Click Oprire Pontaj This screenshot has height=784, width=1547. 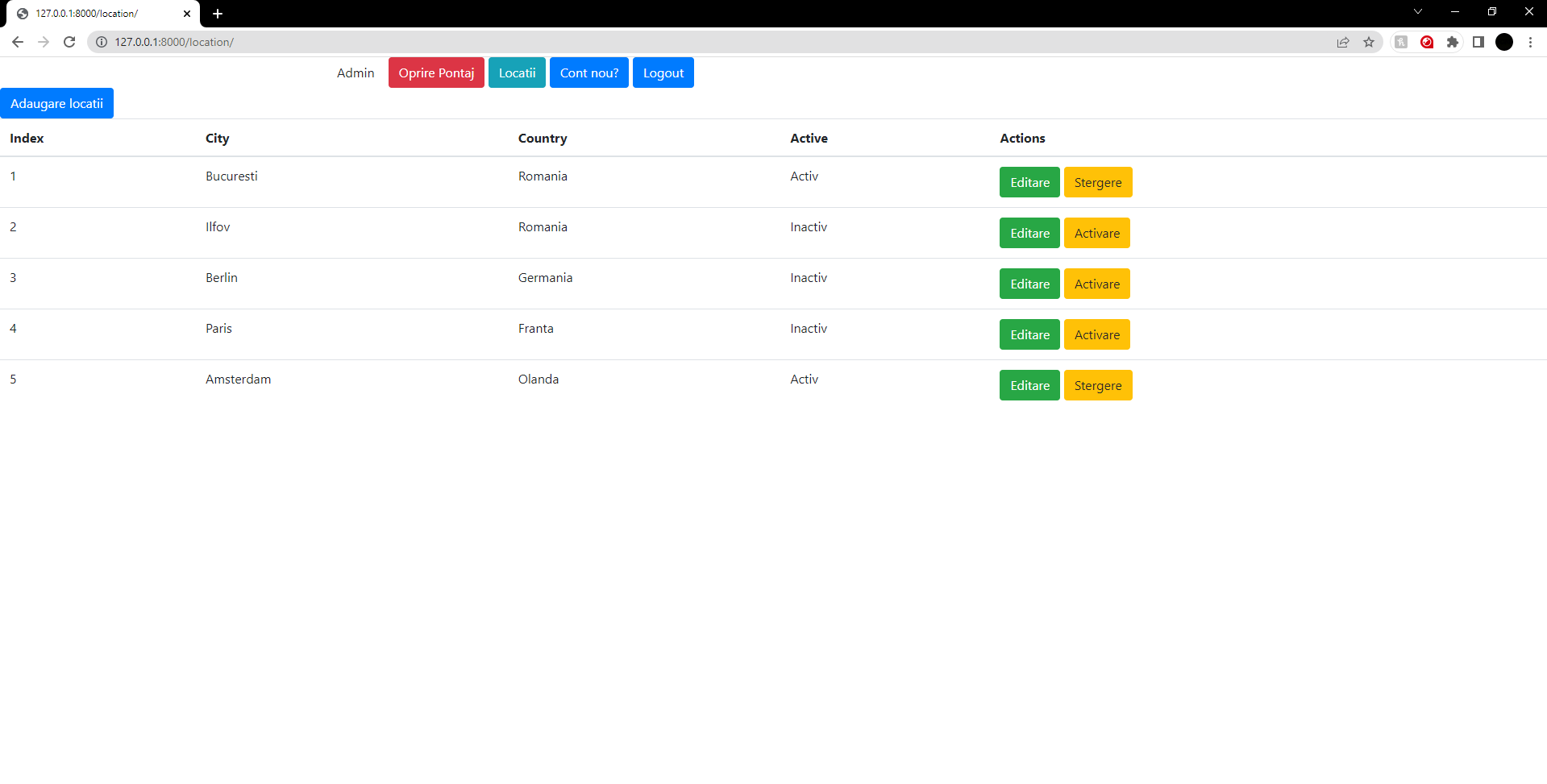436,73
